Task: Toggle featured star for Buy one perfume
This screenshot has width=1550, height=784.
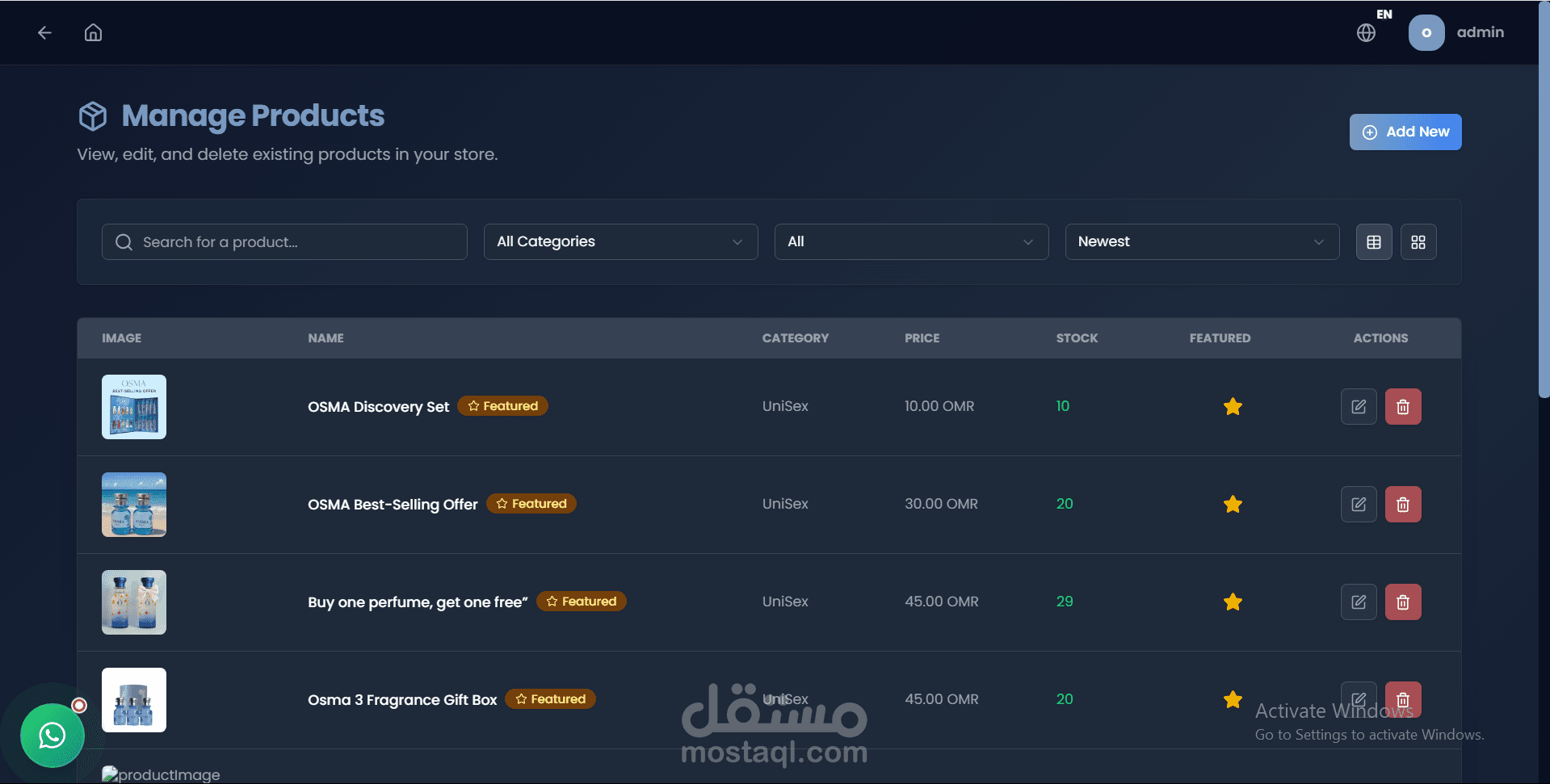Action: tap(1233, 602)
